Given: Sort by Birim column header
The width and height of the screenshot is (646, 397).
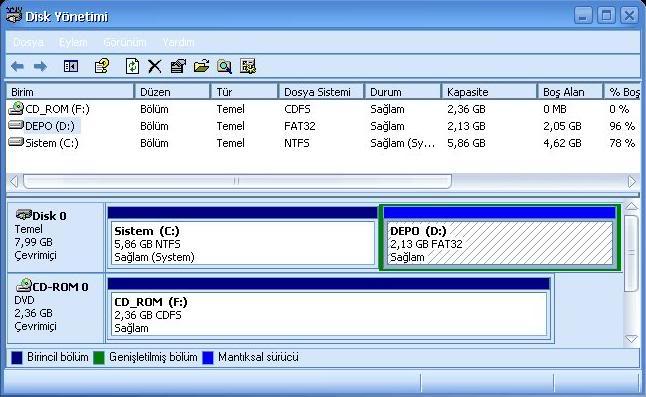Looking at the screenshot, I should click(x=70, y=91).
